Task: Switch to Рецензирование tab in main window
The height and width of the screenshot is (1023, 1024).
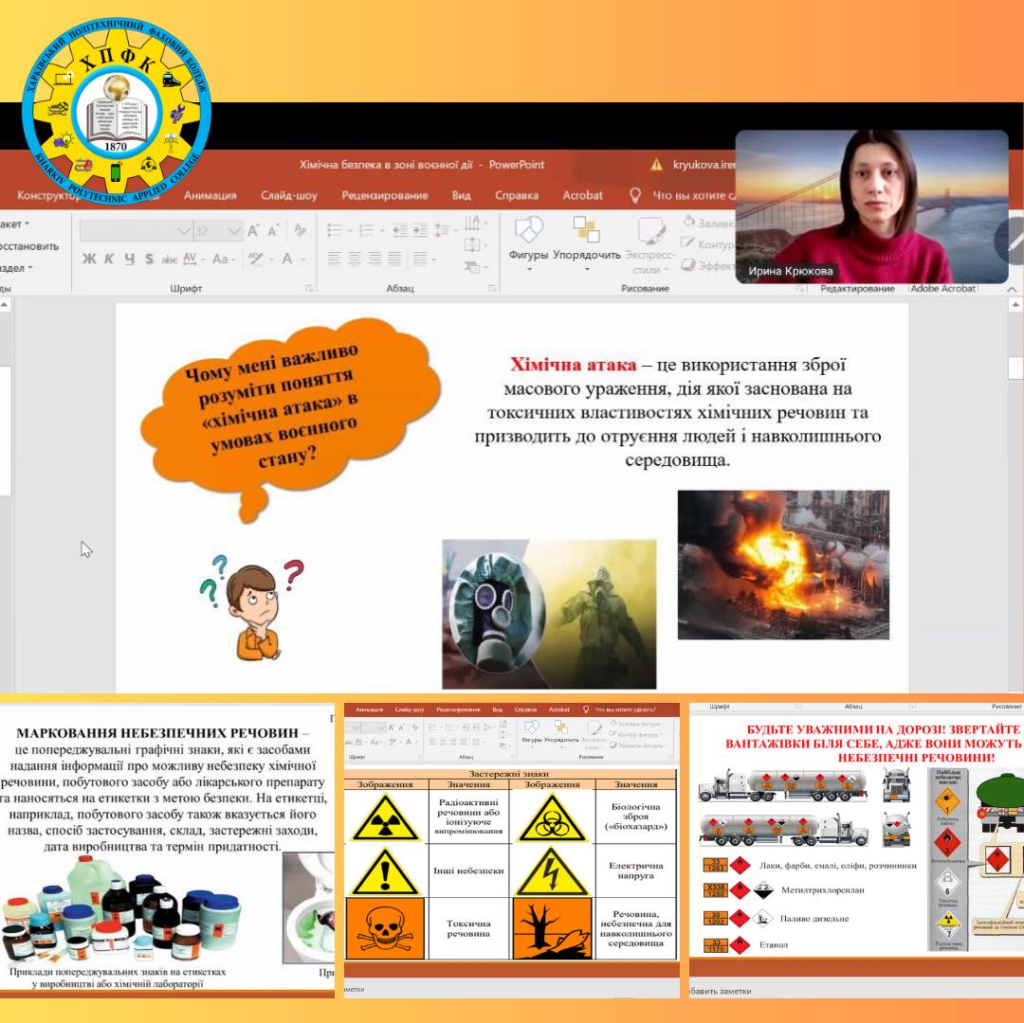Action: click(x=384, y=195)
